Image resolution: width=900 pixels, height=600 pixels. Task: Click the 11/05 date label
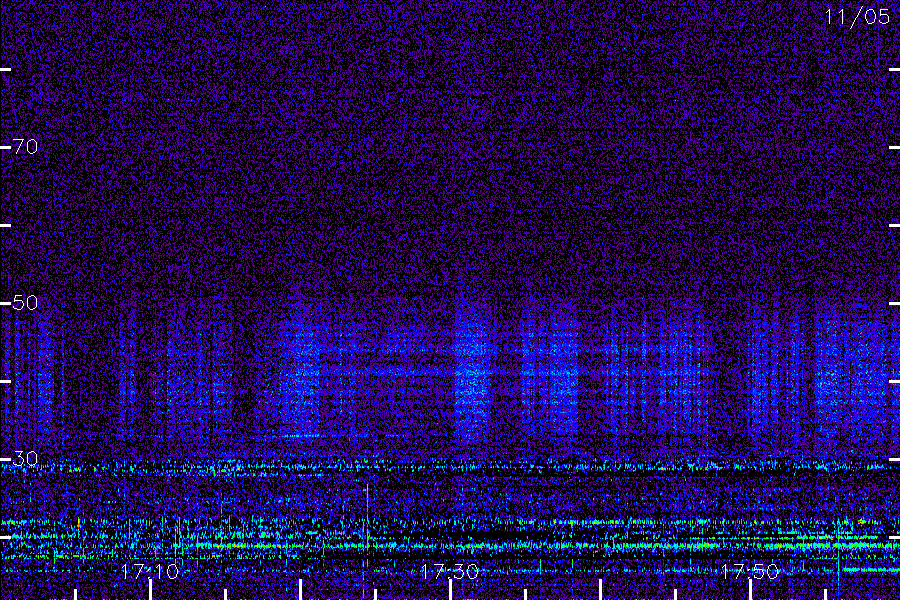pos(857,16)
